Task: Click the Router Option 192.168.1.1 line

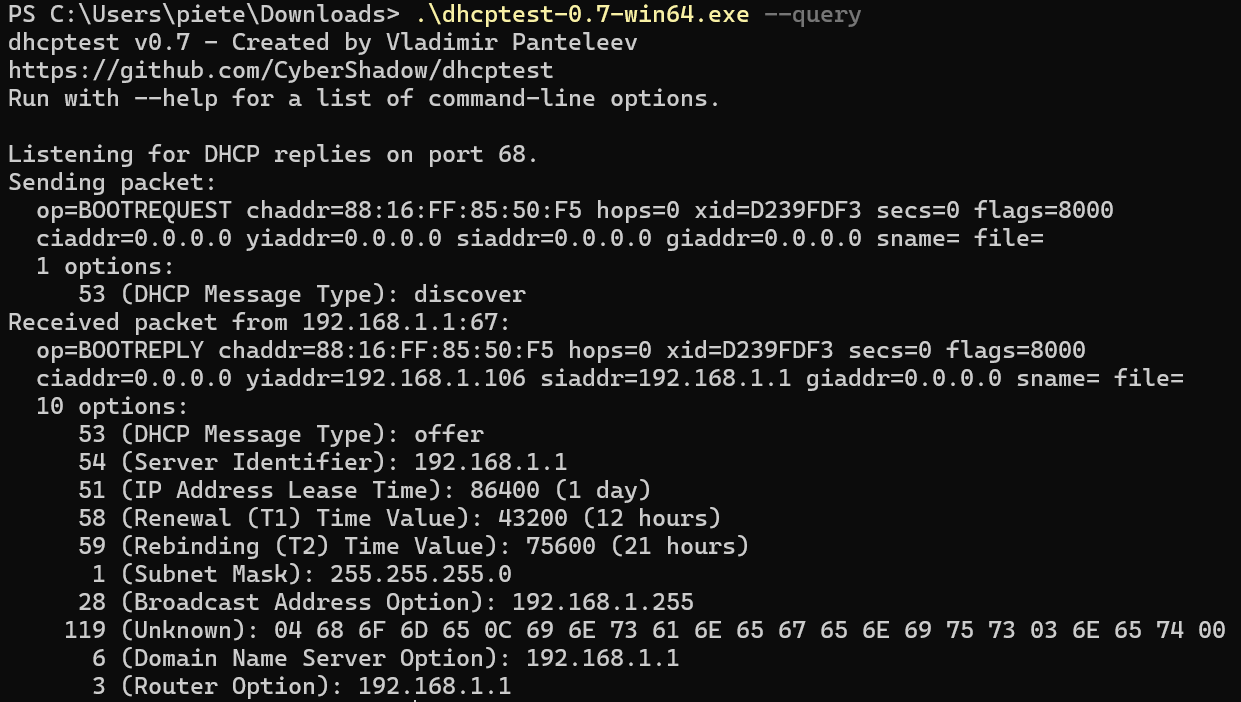Action: [294, 686]
